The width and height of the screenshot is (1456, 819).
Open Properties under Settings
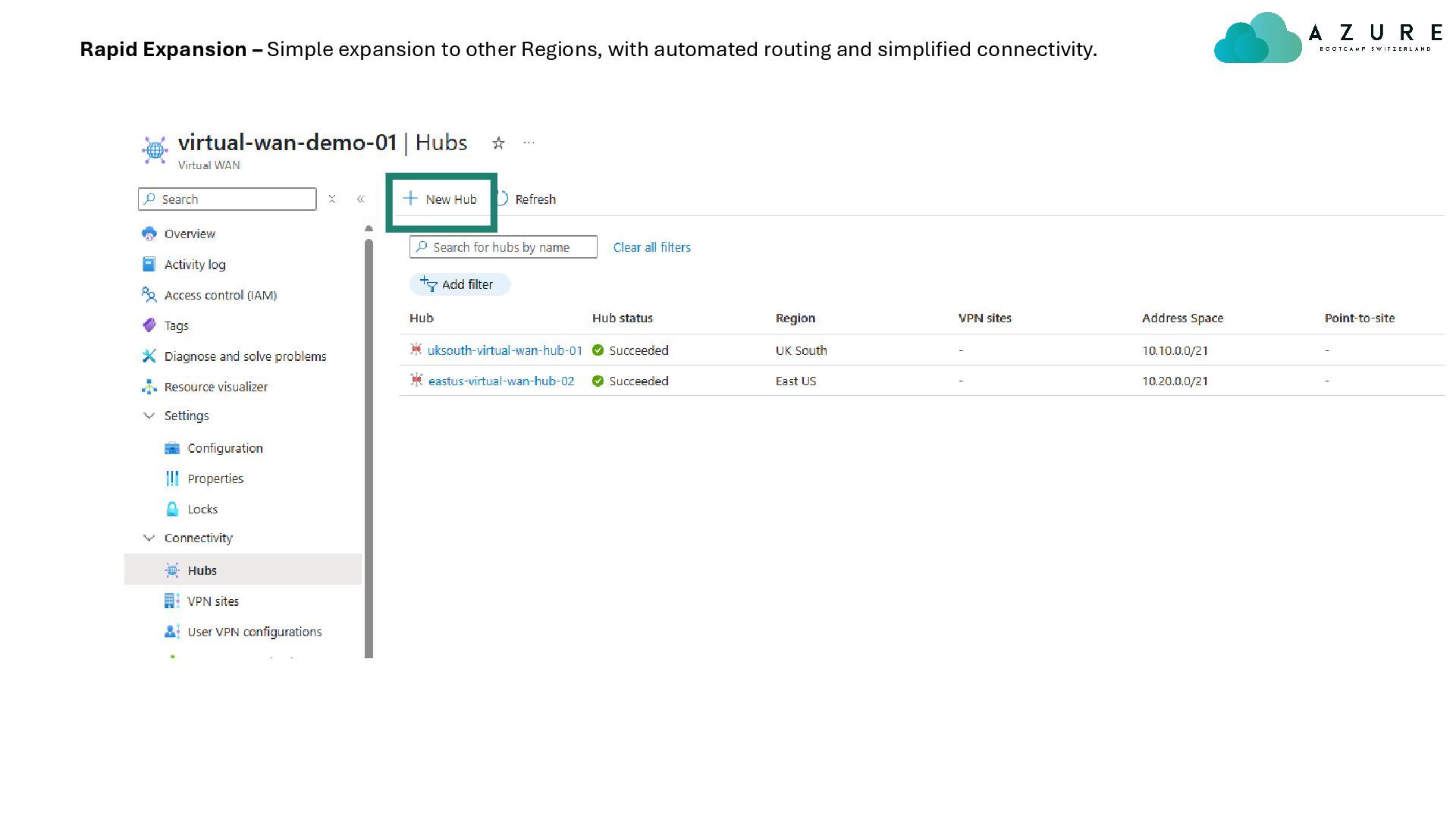click(215, 479)
